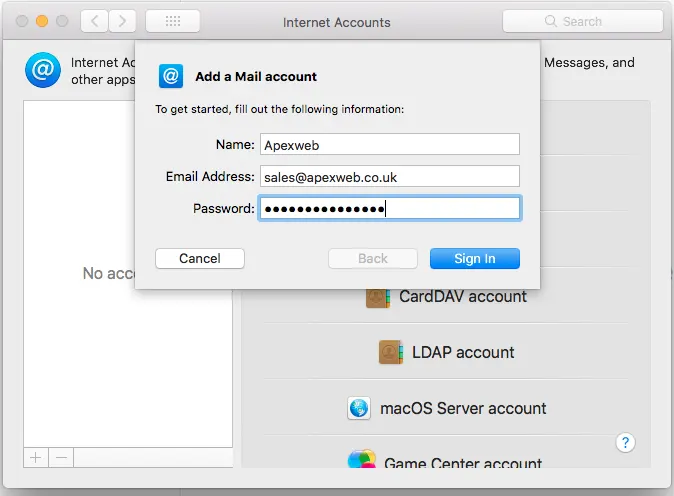Click the Search field in the toolbar
Screen dimensions: 674x496
pos(582,21)
